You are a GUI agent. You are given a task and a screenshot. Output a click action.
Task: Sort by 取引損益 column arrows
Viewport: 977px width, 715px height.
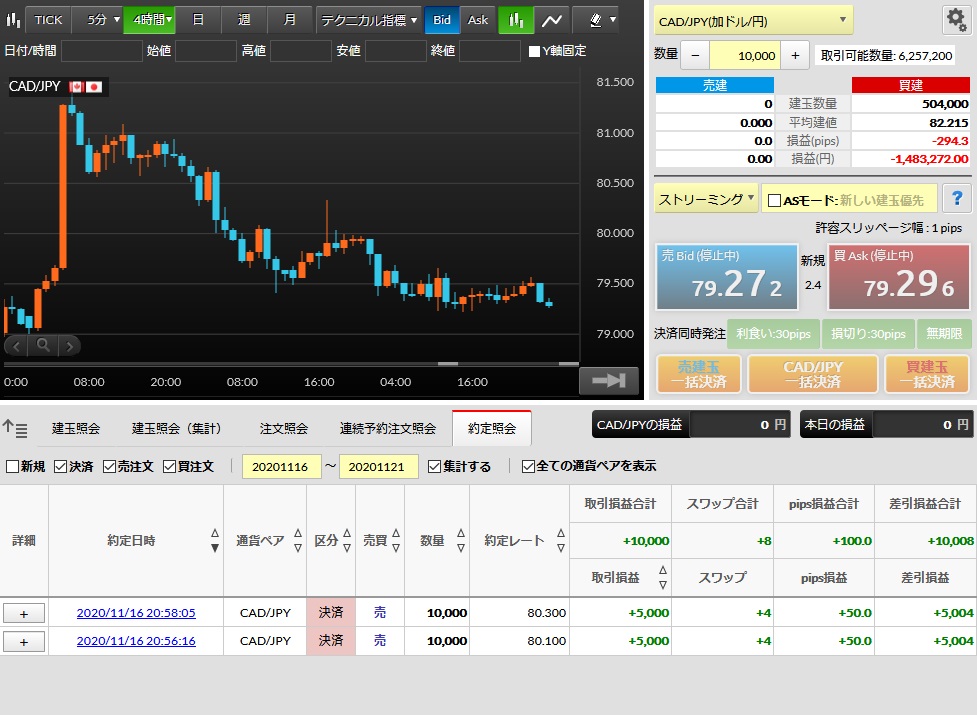pyautogui.click(x=663, y=577)
